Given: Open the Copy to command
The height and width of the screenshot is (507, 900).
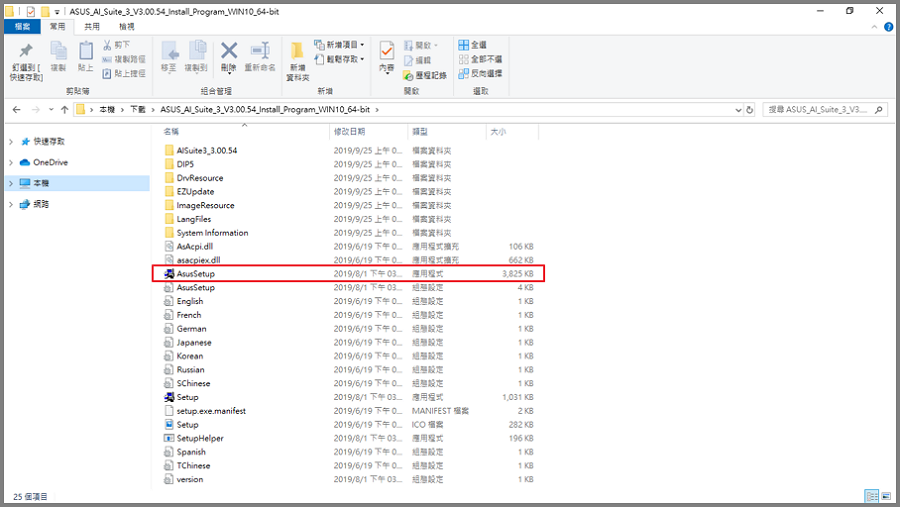Looking at the screenshot, I should pyautogui.click(x=196, y=57).
